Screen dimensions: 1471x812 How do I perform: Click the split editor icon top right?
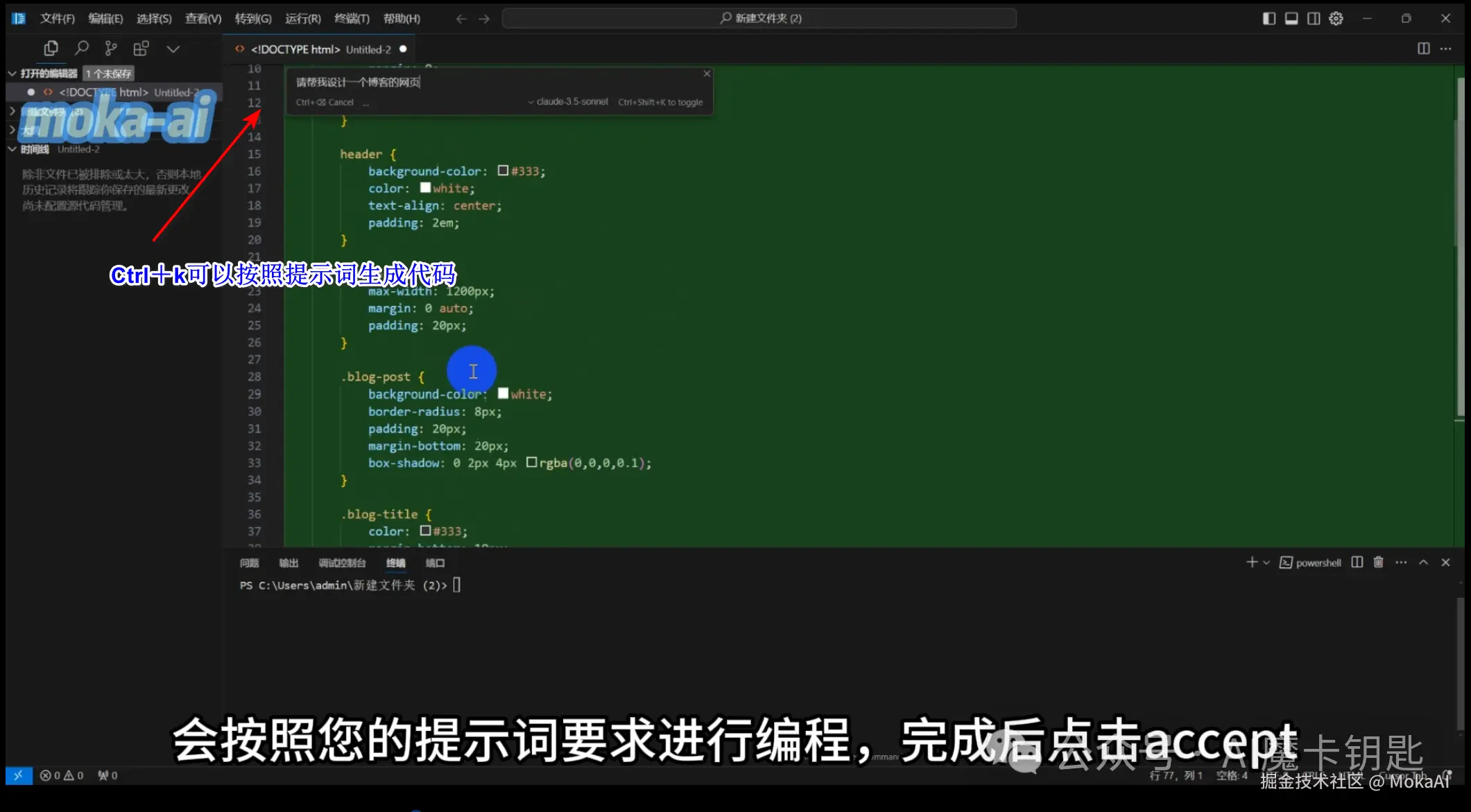[x=1422, y=49]
